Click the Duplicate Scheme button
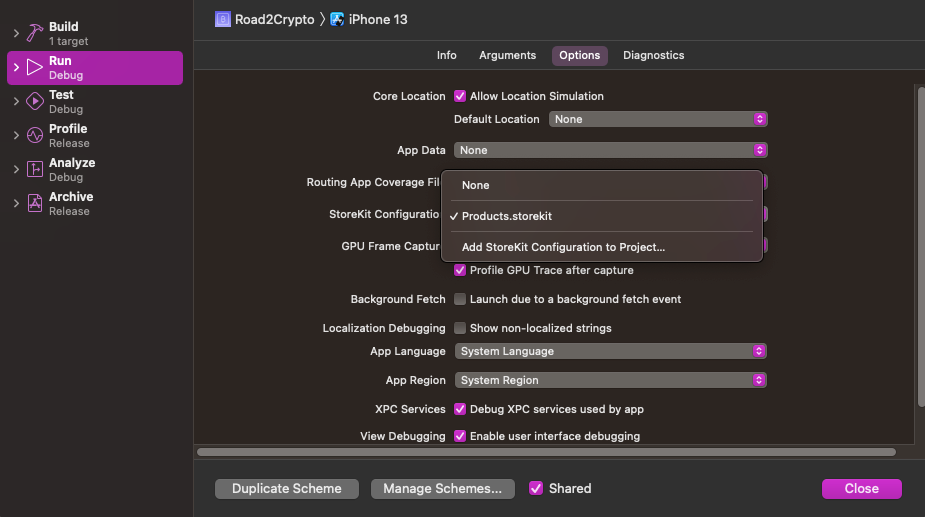This screenshot has height=517, width=925. coord(287,489)
